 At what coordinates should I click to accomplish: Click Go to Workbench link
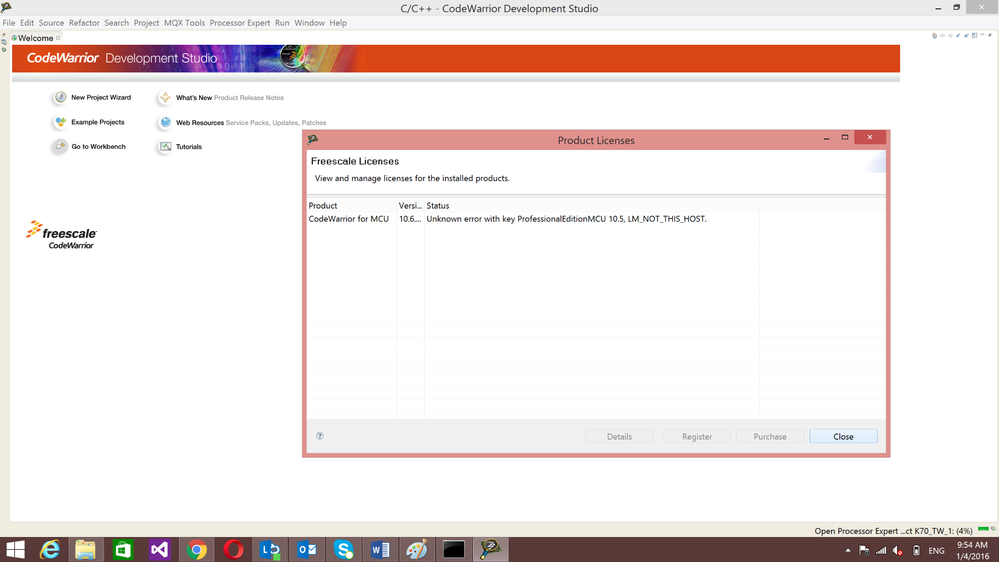pos(98,147)
